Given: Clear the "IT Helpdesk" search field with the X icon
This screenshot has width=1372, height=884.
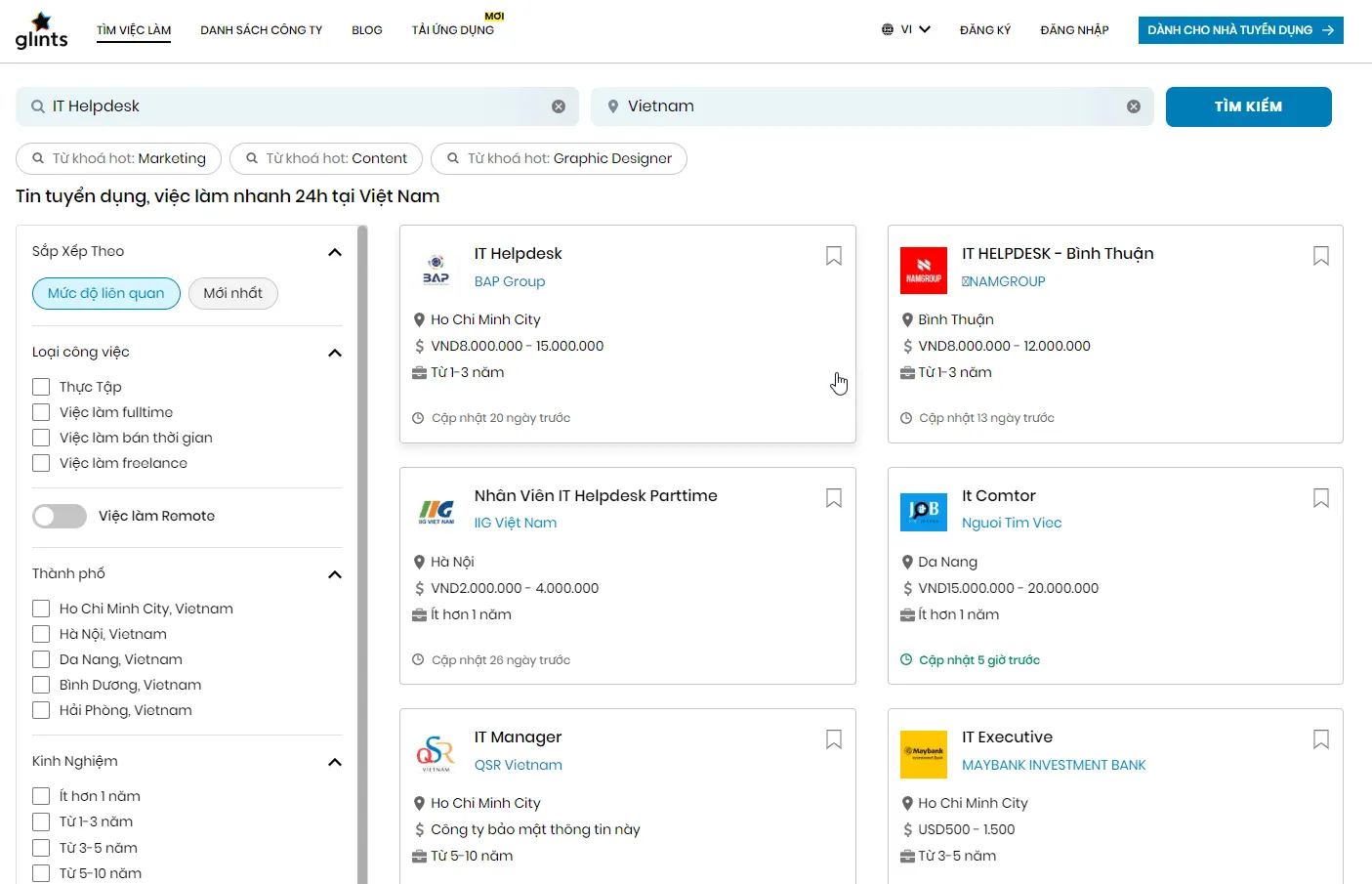Looking at the screenshot, I should [559, 105].
